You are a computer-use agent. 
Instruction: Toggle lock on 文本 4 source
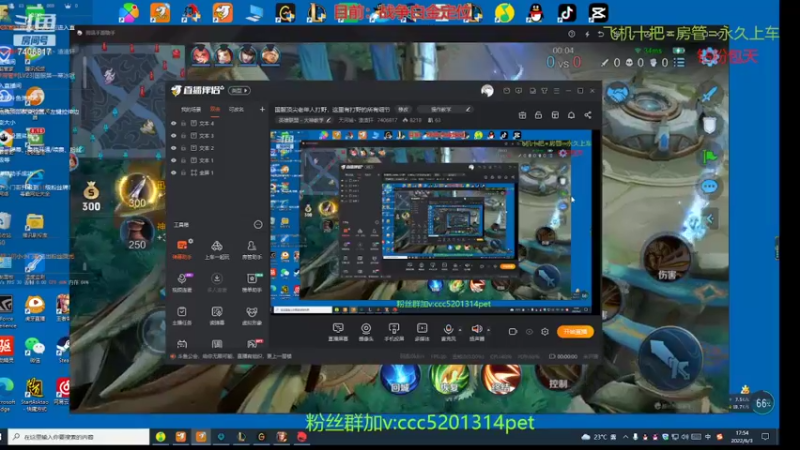[184, 123]
